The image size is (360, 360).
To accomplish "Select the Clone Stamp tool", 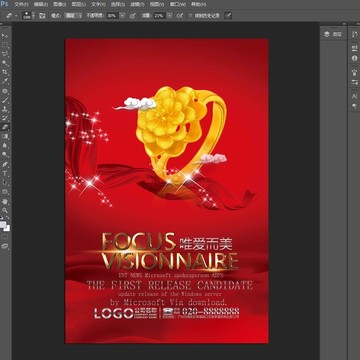I will click(5, 109).
